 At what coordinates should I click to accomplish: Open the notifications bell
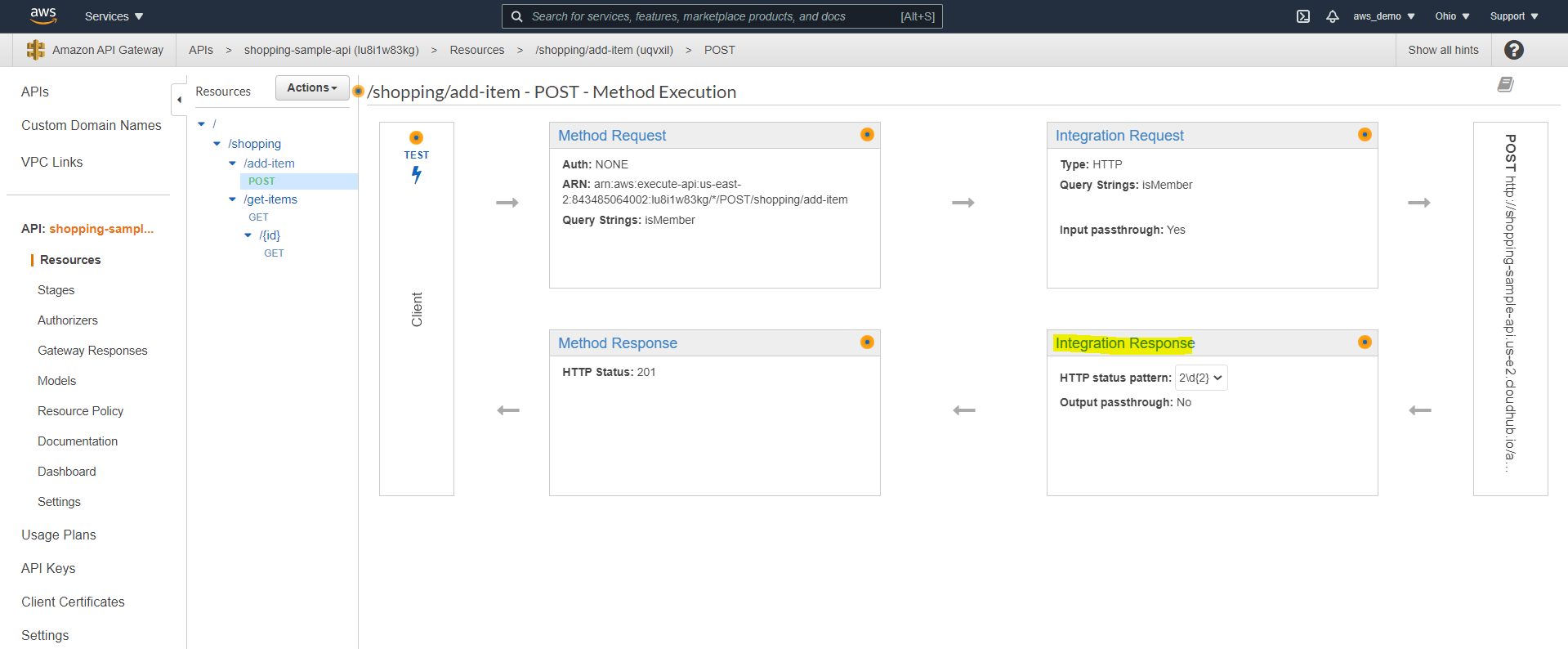click(1333, 16)
